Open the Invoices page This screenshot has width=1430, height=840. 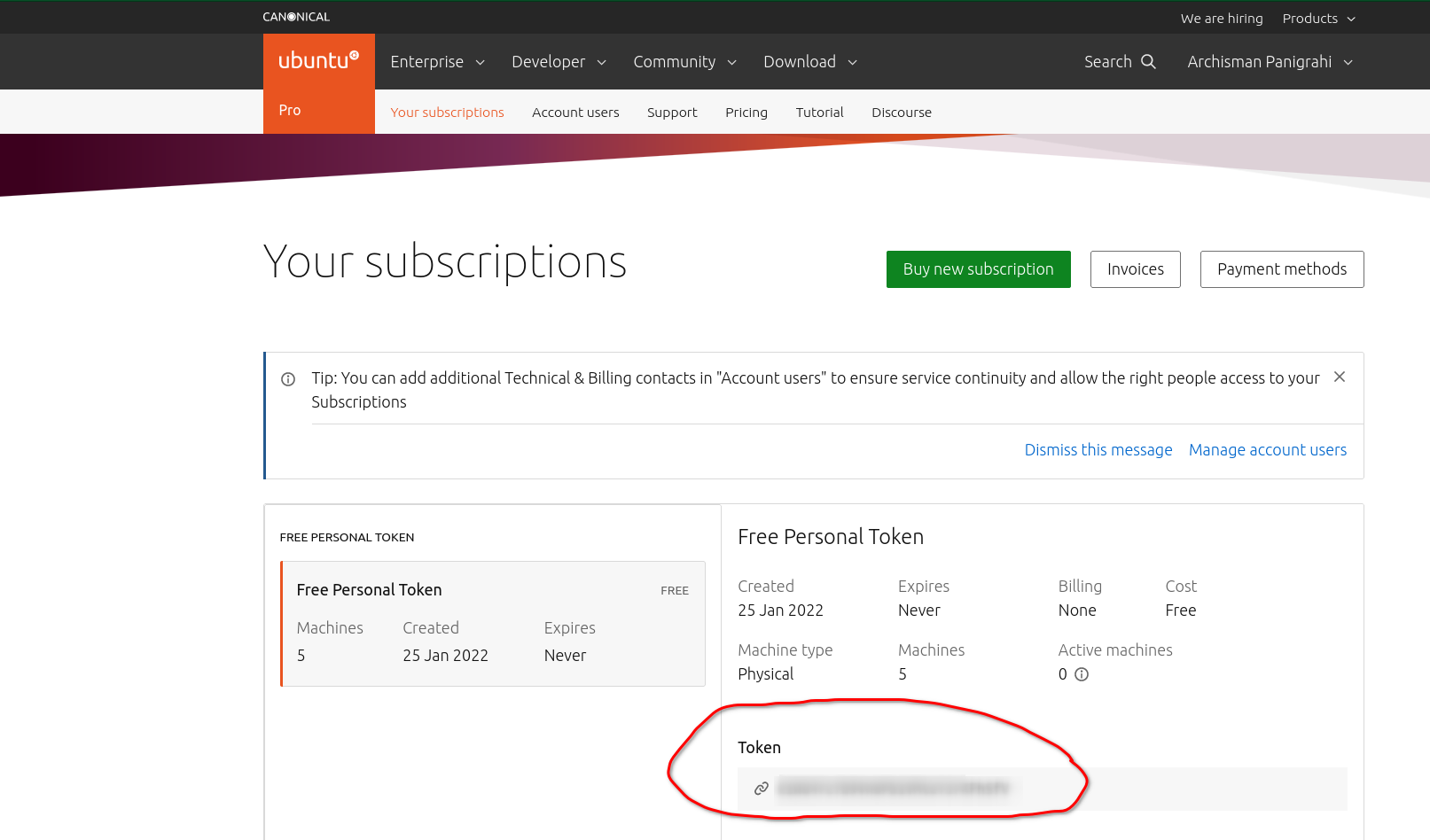coord(1135,269)
